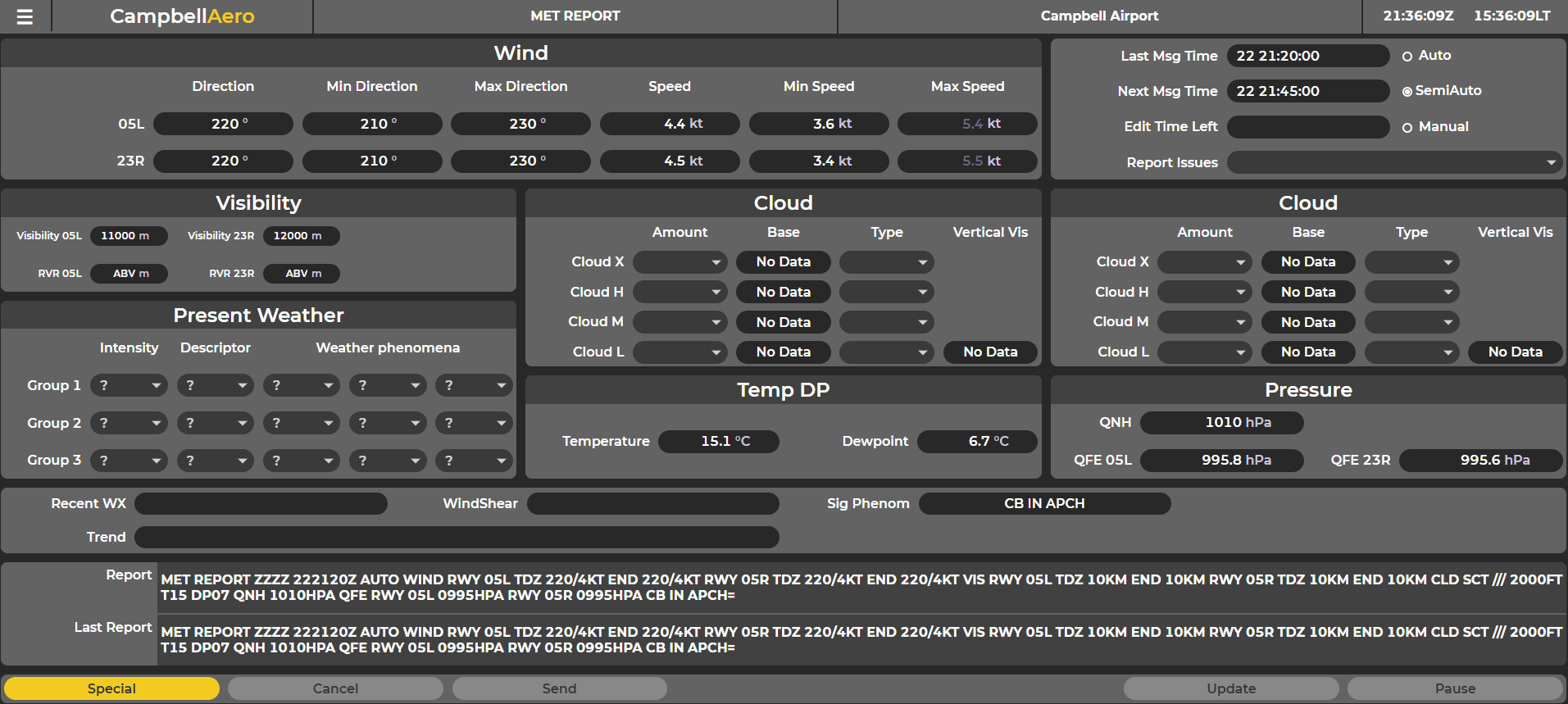Select the Campbell Airport header tab
The image size is (1568, 704).
pyautogui.click(x=1099, y=16)
